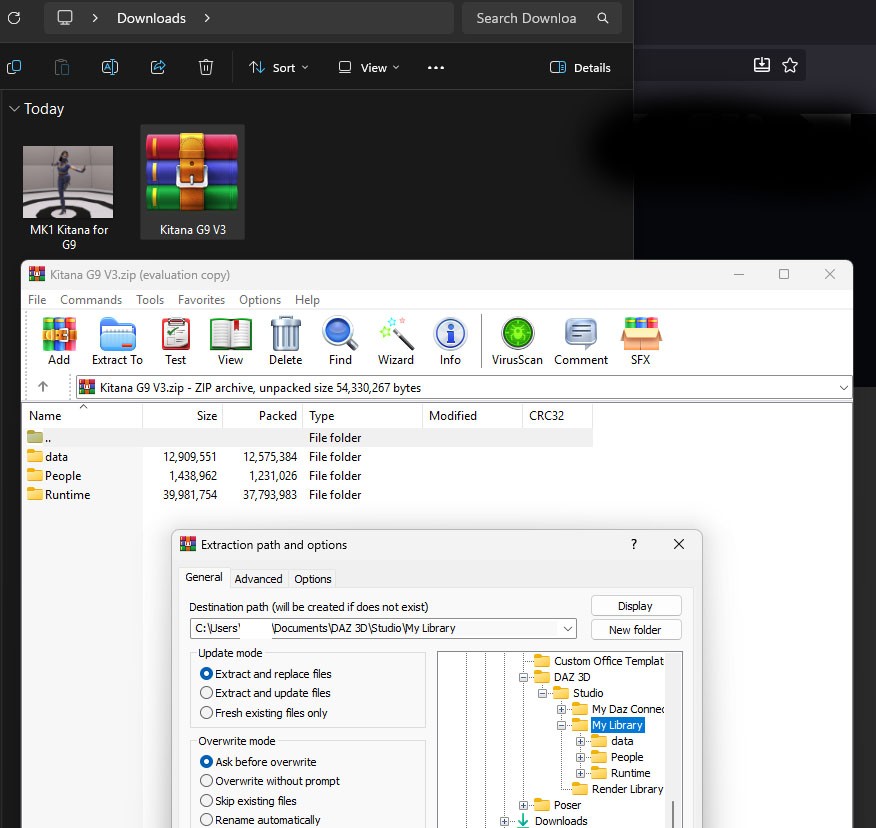Viewport: 876px width, 828px height.
Task: Open the WinRAR File menu
Action: point(37,299)
